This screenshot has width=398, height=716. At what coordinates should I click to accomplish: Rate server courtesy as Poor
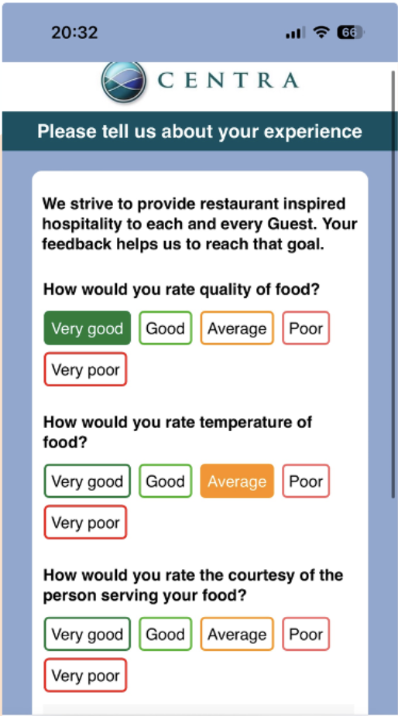[306, 634]
